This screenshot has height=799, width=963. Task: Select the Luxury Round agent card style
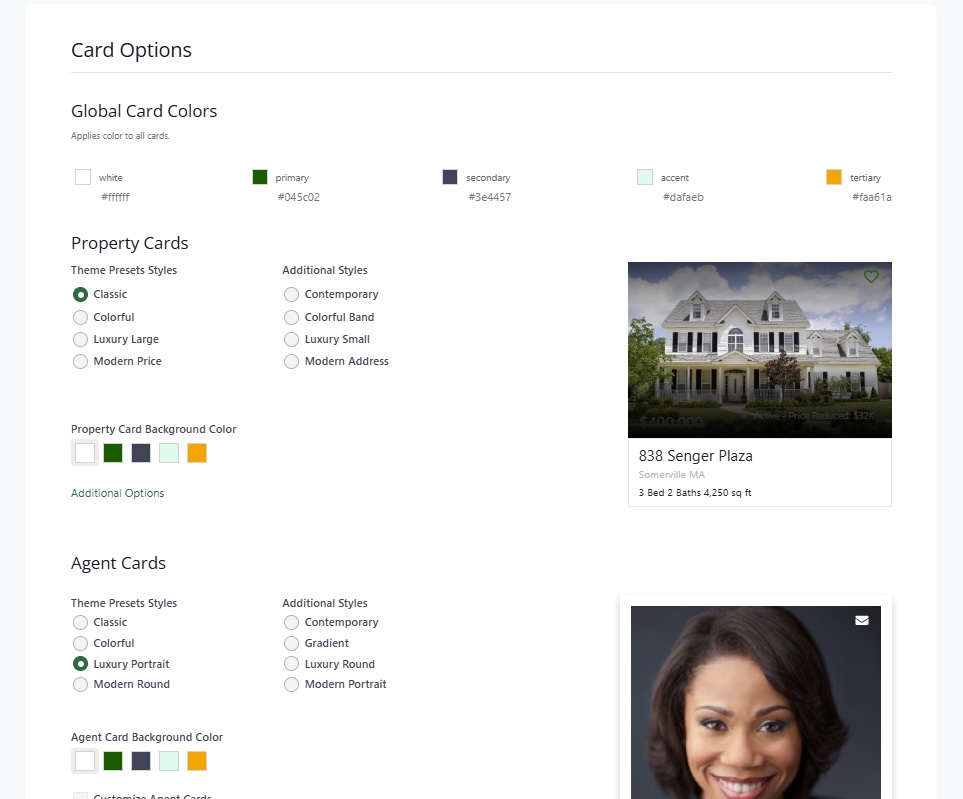coord(291,664)
